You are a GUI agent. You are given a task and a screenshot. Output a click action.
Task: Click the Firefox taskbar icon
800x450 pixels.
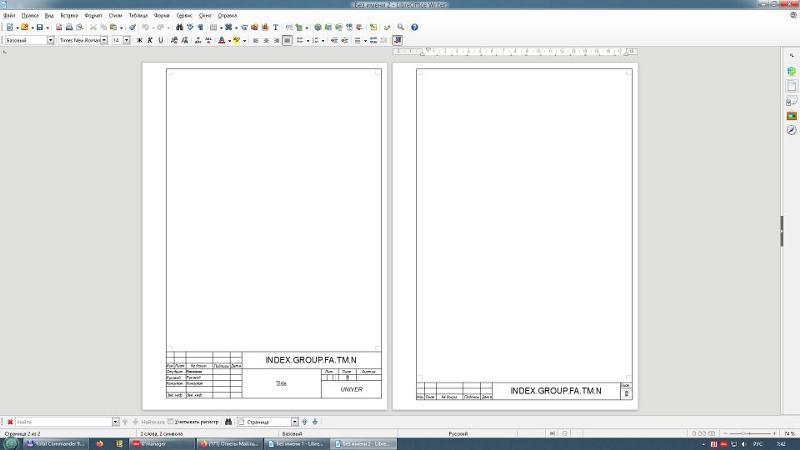(99, 444)
